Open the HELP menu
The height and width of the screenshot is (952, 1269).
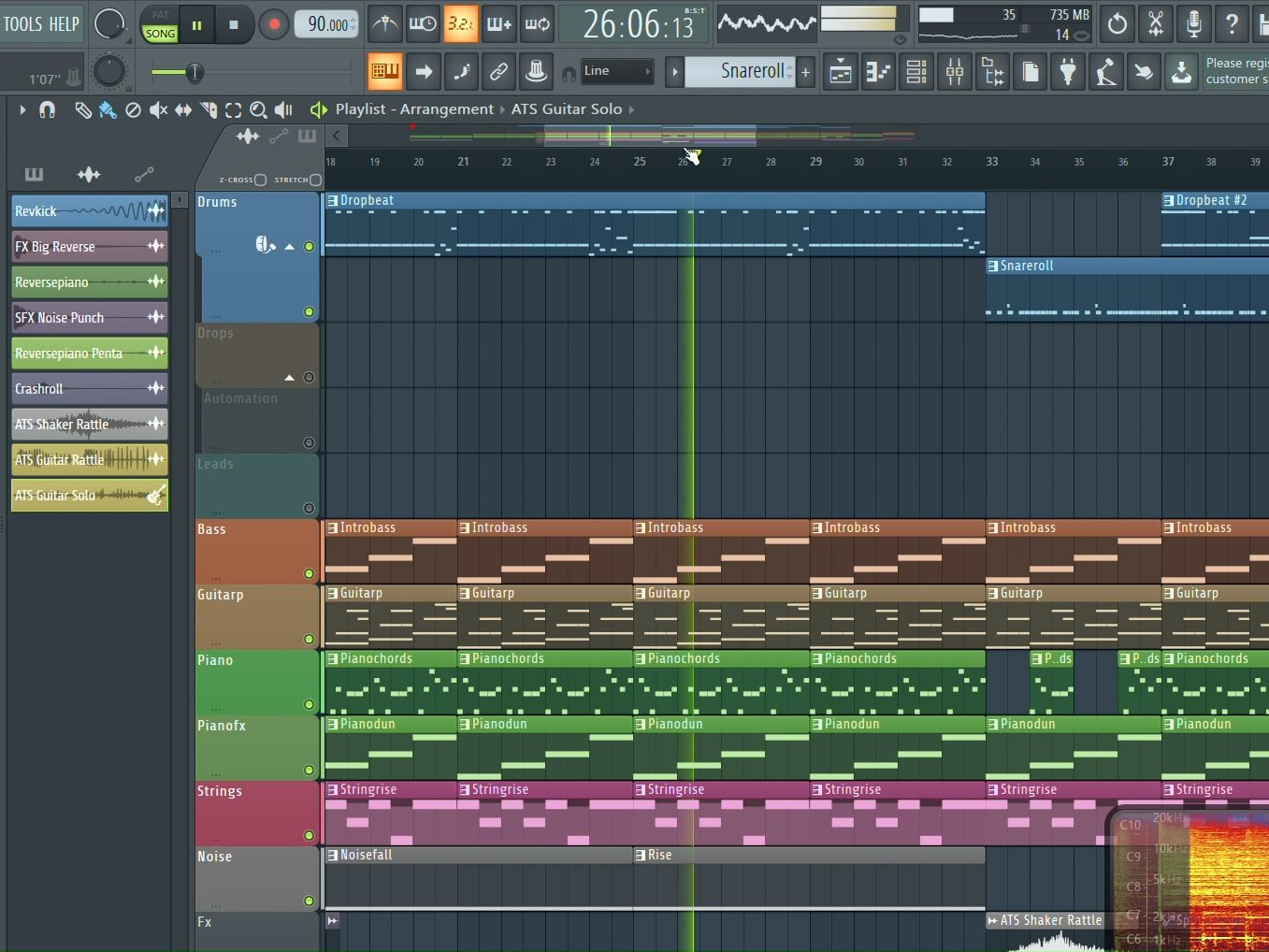65,24
